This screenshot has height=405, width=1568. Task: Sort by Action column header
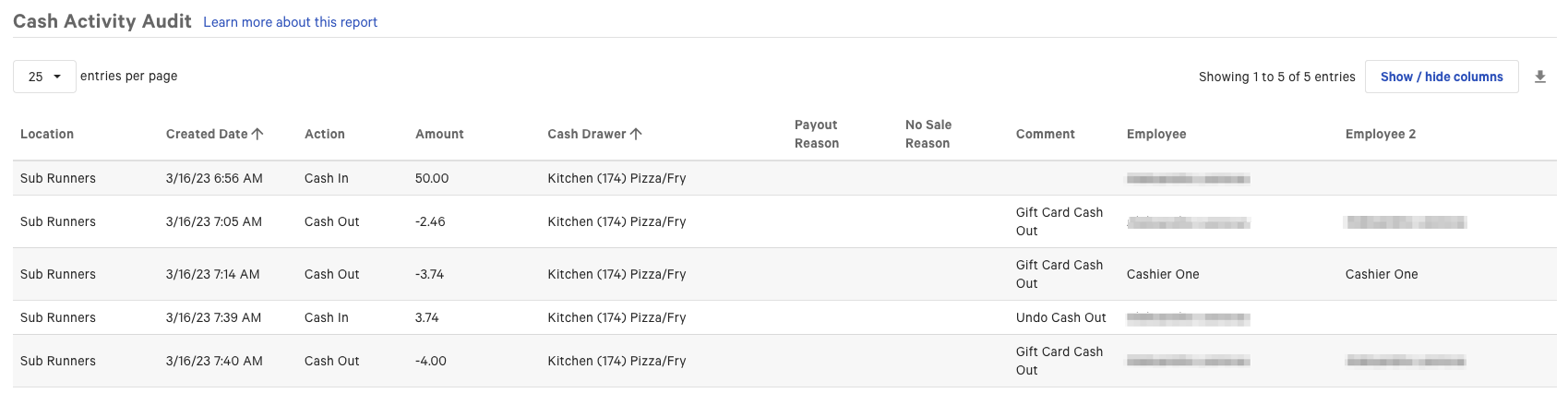coord(324,135)
